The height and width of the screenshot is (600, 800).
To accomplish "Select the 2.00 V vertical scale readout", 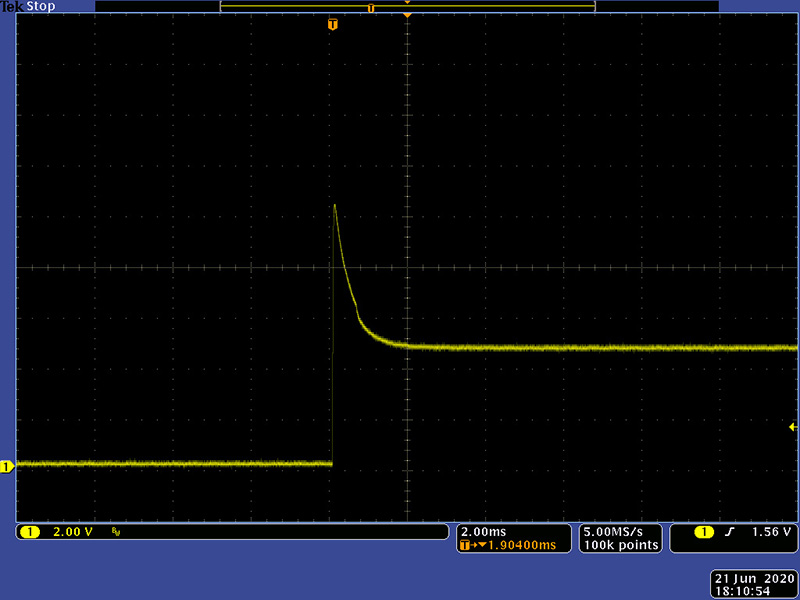I will 72,532.
